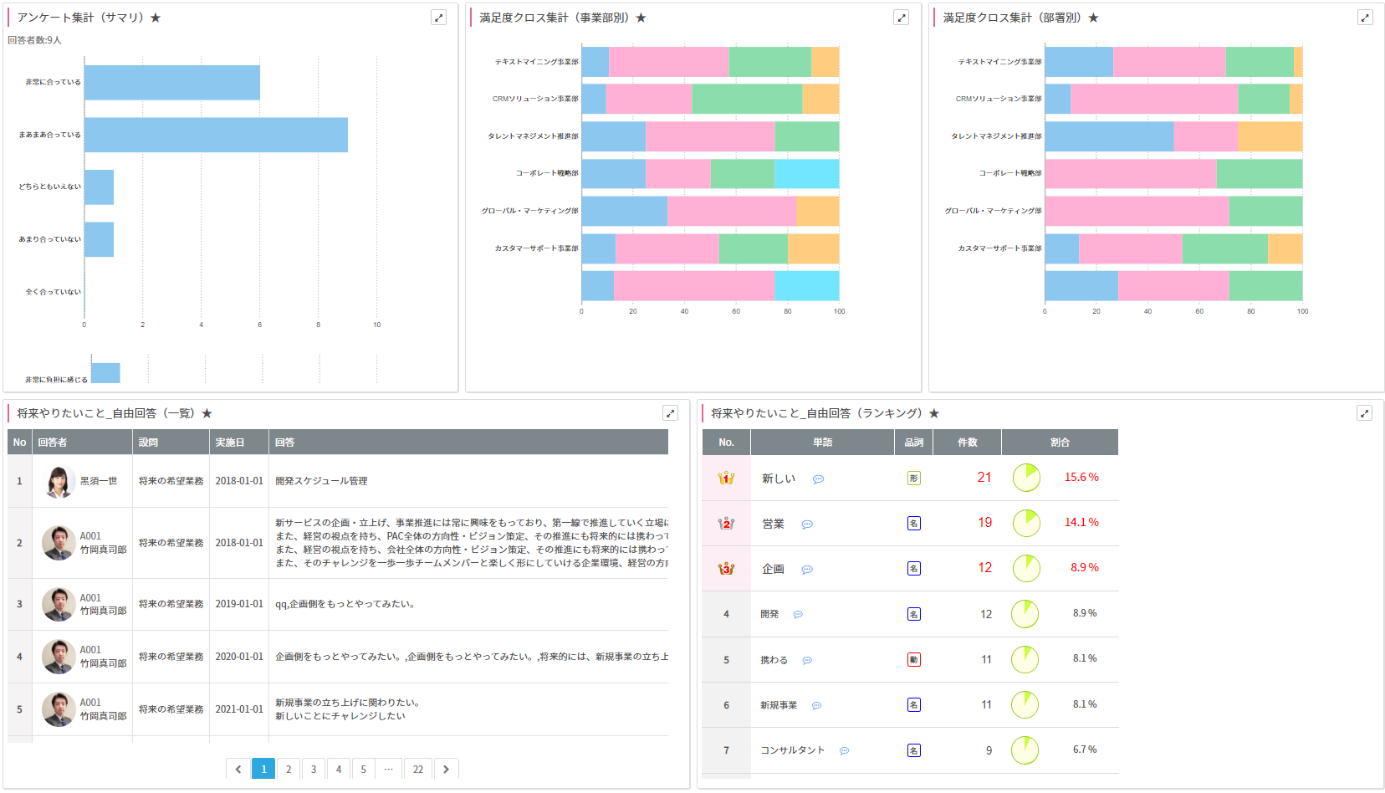Screen dimensions: 1385x793
Task: Expand the アンケート集計（サマリ） panel
Action: tap(438, 17)
